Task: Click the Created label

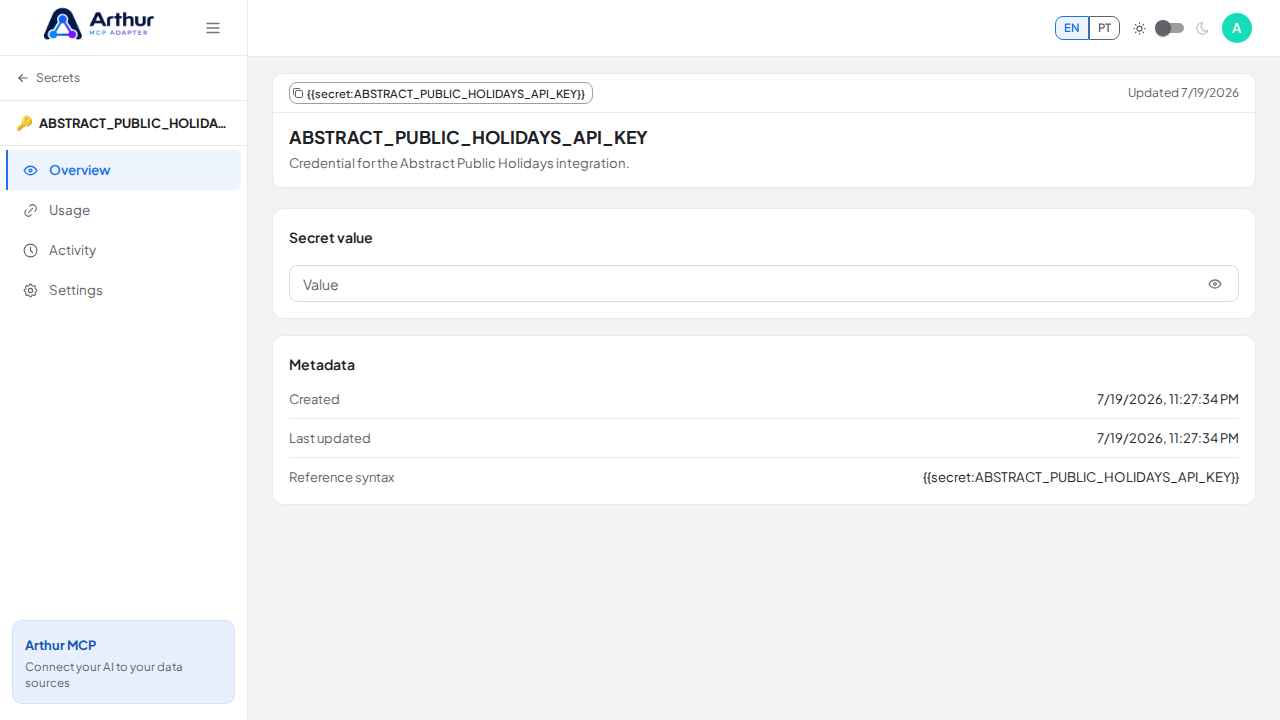Action: (314, 399)
